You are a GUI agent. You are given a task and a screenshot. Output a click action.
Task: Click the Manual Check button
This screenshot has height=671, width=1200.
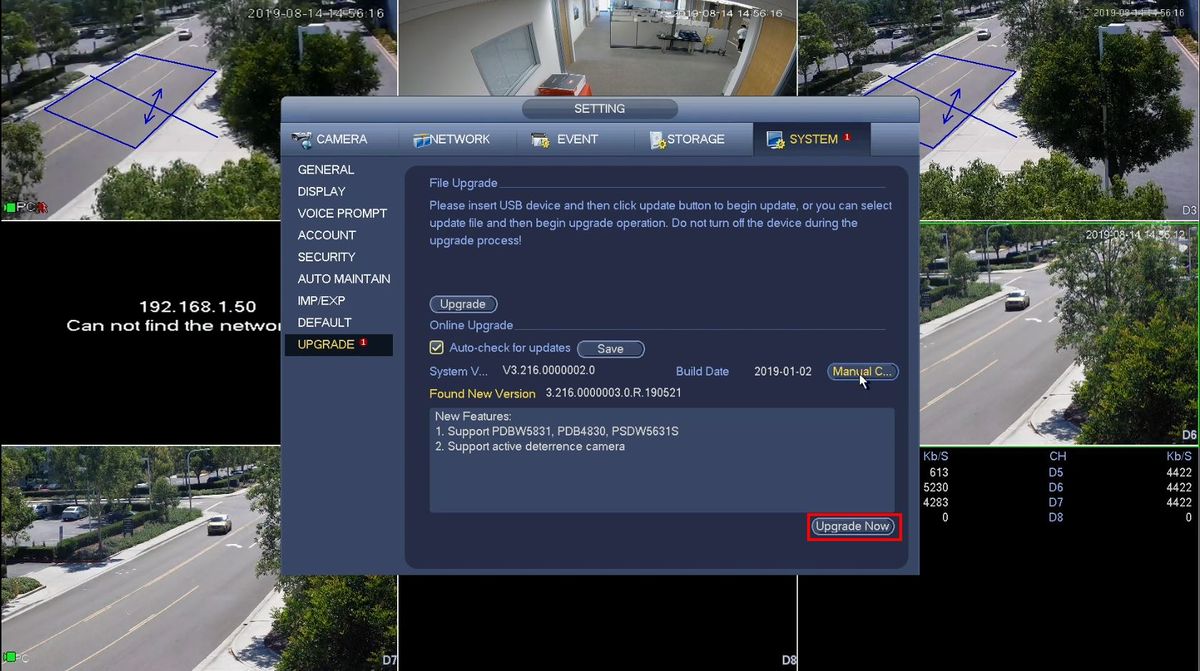coord(863,371)
